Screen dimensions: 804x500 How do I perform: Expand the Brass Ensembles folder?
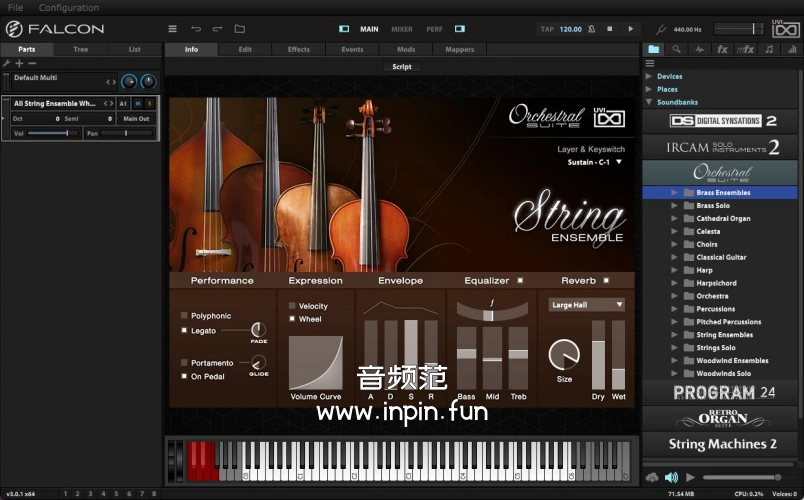[x=675, y=192]
